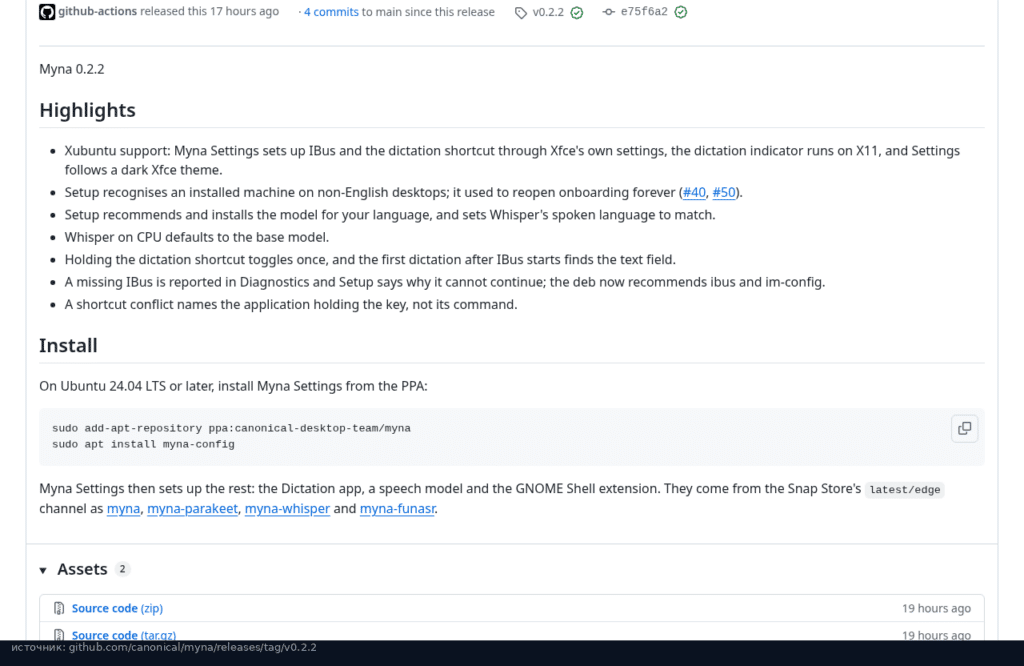Click the source caption github.com/canonical/myna URL
The width and height of the screenshot is (1024, 666).
point(193,647)
